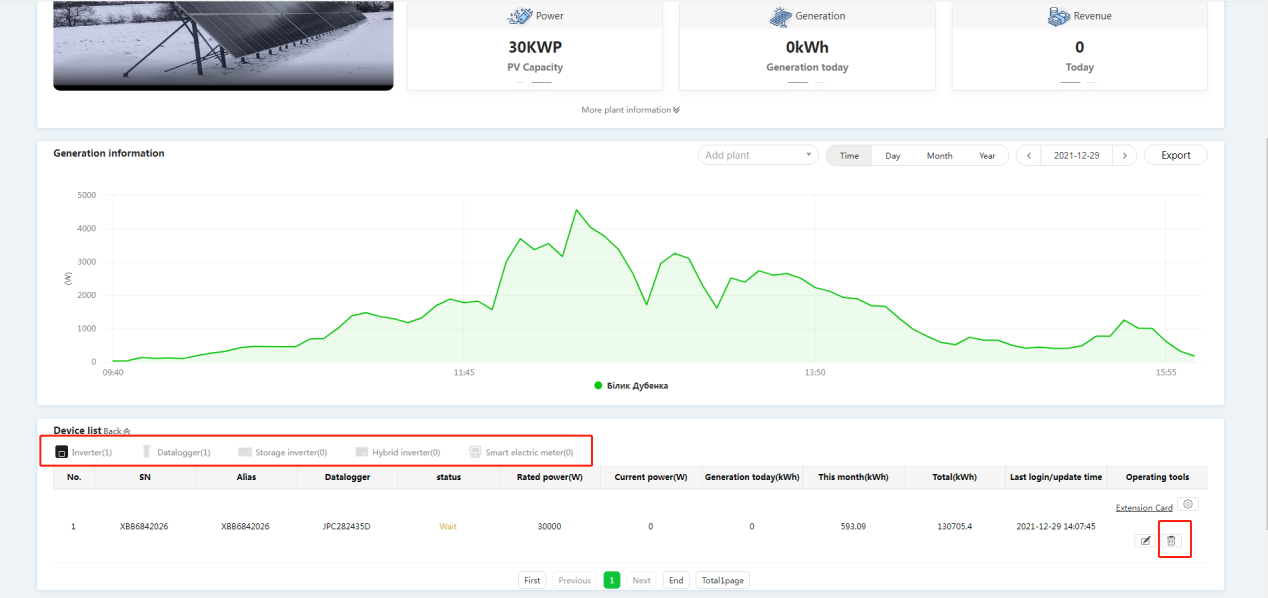Open the Add plant dropdown
1268x598 pixels.
[x=758, y=155]
